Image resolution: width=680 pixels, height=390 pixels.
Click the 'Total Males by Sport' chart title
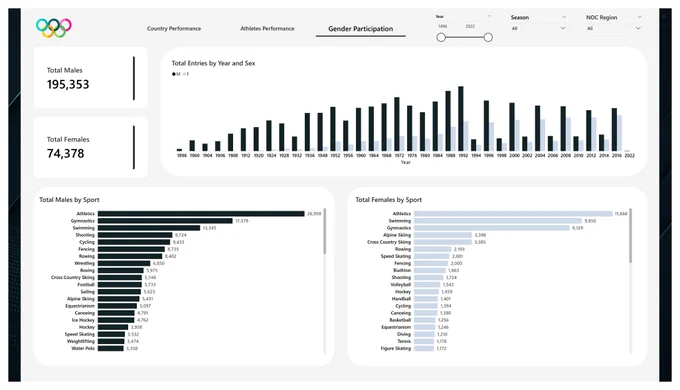point(69,200)
